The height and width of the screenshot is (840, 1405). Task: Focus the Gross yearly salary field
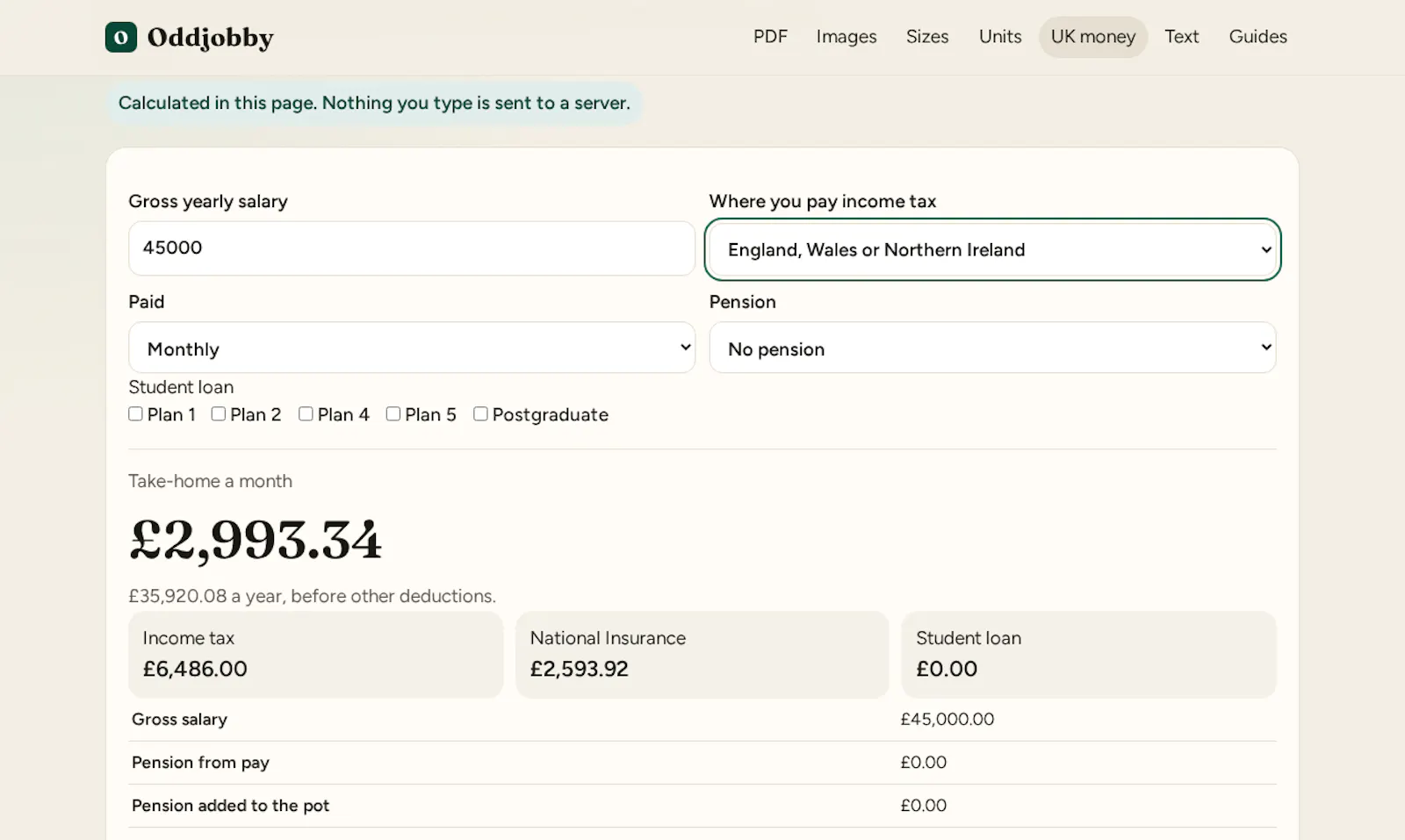[x=412, y=248]
